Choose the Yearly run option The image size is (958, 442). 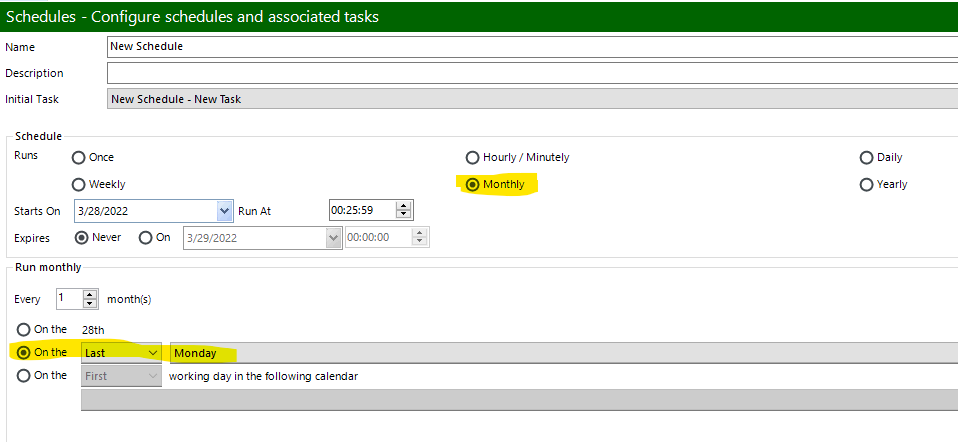pos(867,185)
